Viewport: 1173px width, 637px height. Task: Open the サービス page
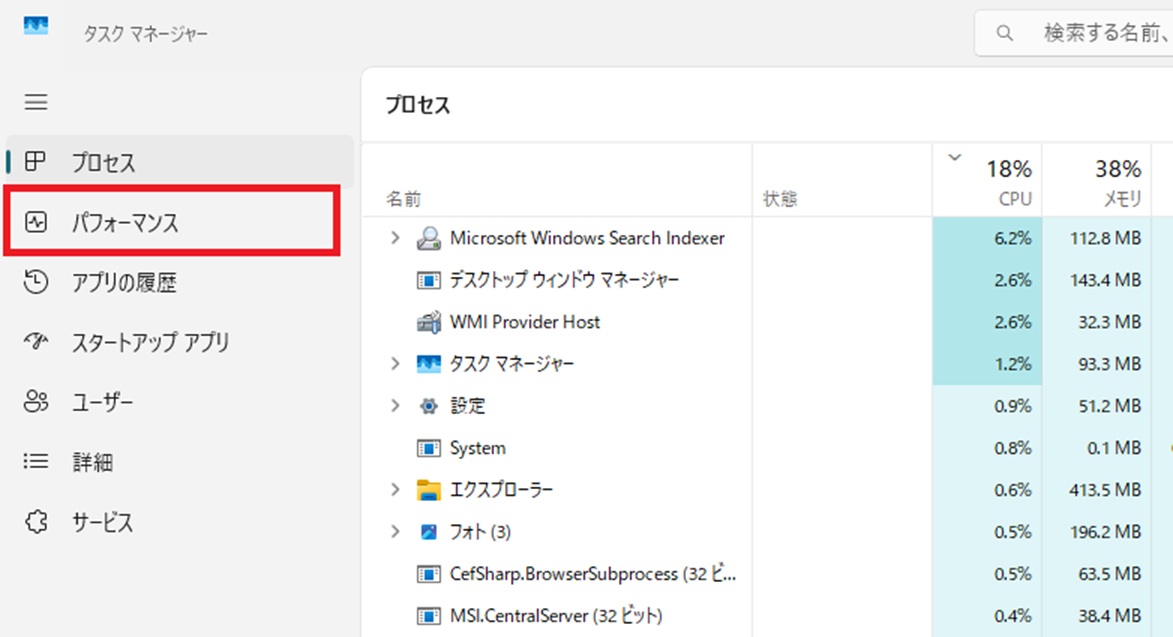180,521
